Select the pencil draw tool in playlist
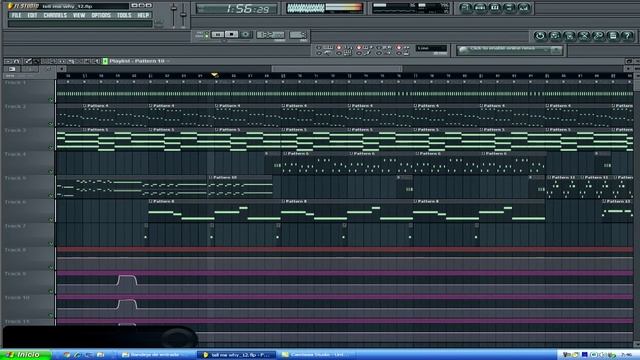The height and width of the screenshot is (360, 640). [28, 61]
